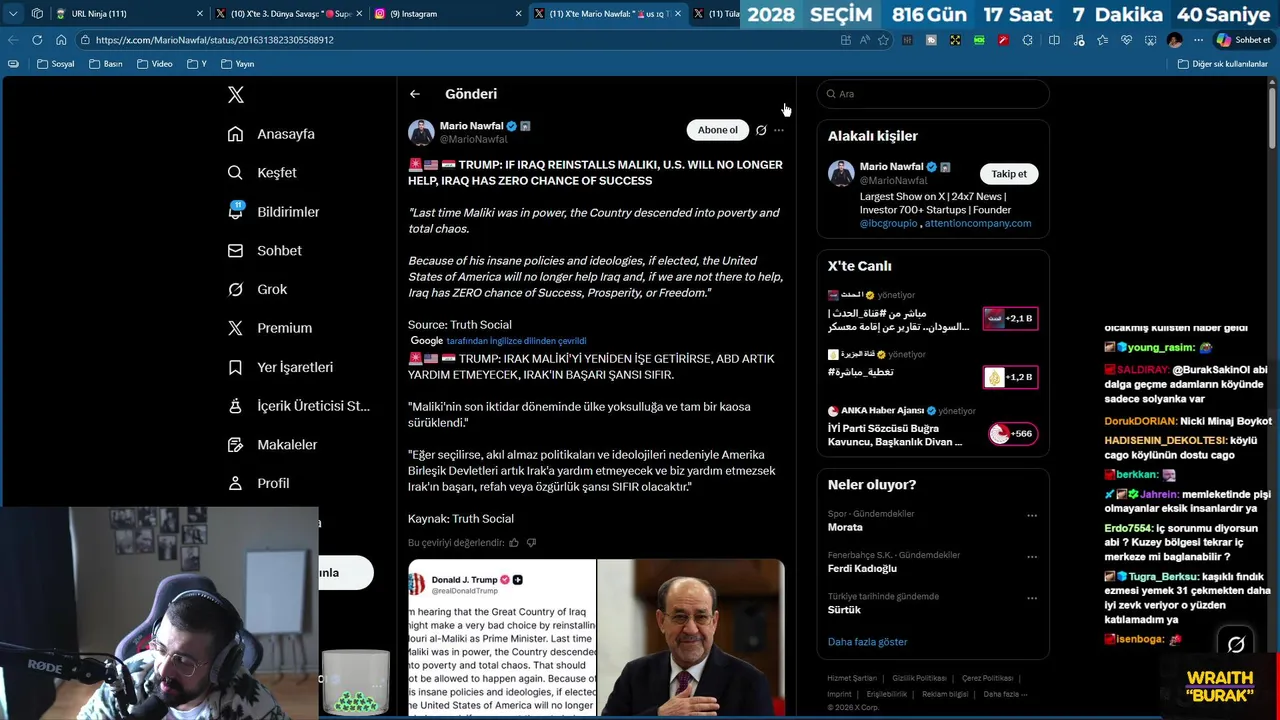Expand Daha fazla footer menu
This screenshot has height=720, width=1280.
1004,694
